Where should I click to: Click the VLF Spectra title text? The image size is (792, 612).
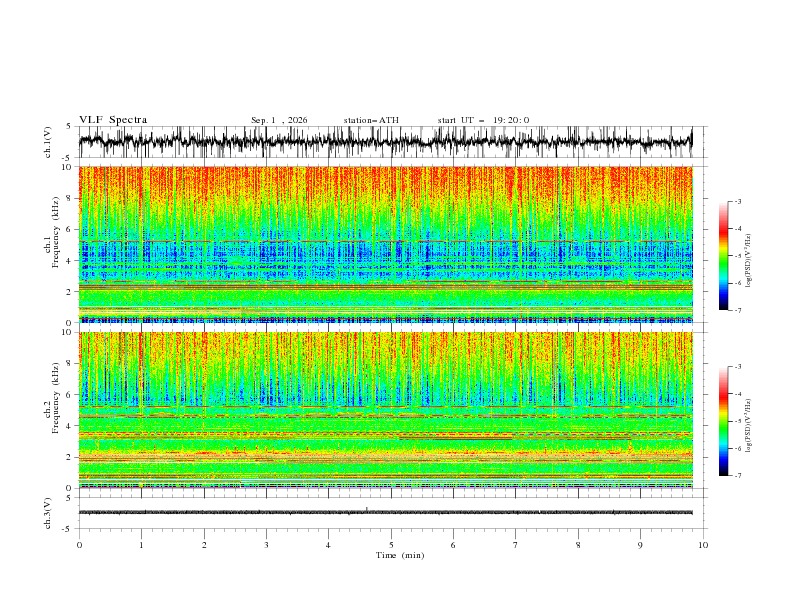point(113,120)
